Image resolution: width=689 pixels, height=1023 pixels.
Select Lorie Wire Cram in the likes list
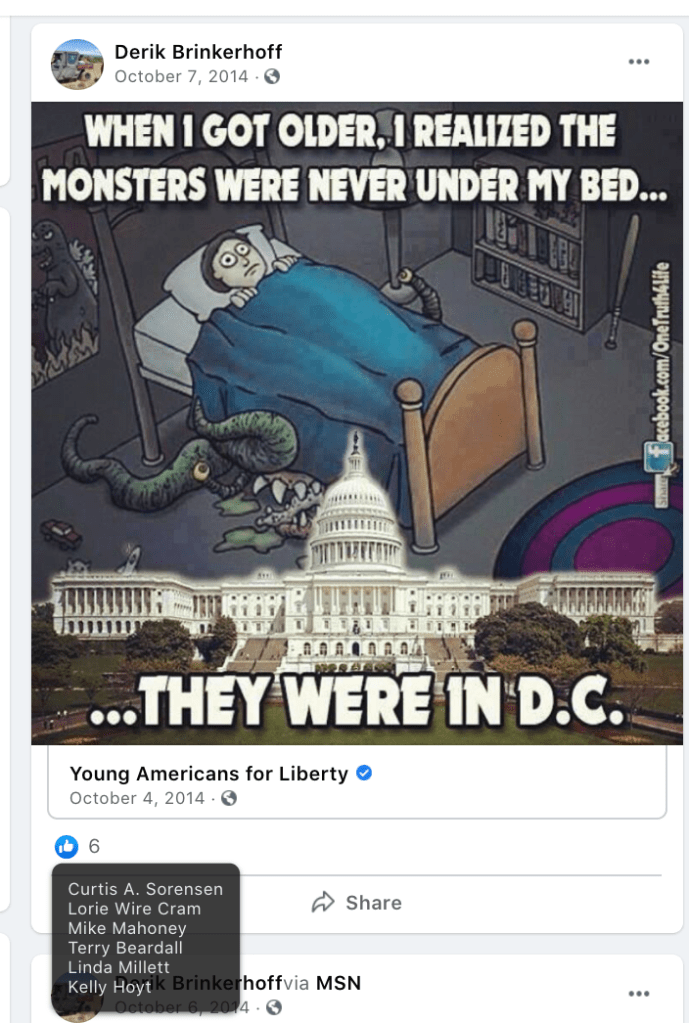point(134,908)
